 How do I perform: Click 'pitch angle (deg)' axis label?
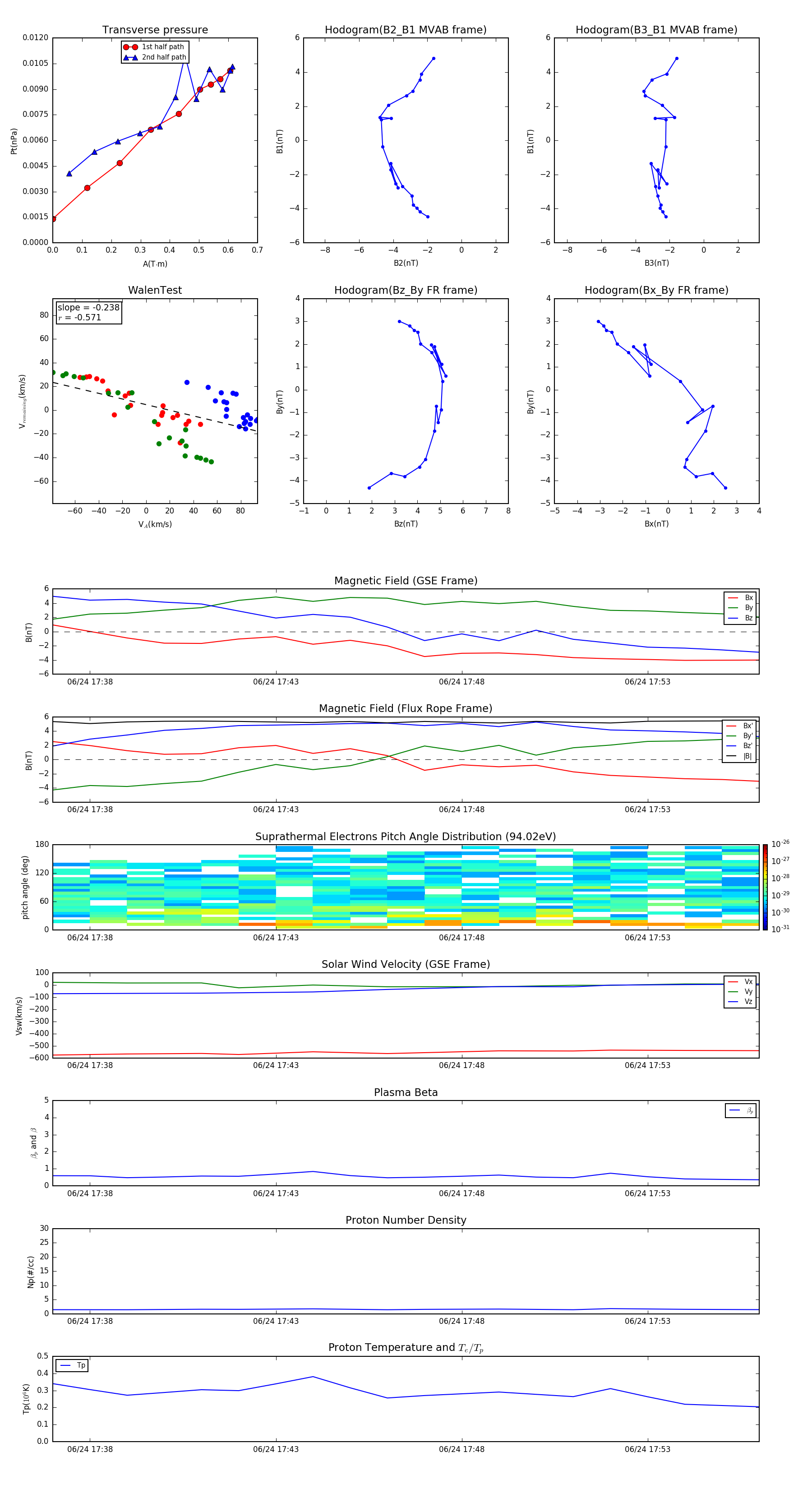[x=25, y=887]
